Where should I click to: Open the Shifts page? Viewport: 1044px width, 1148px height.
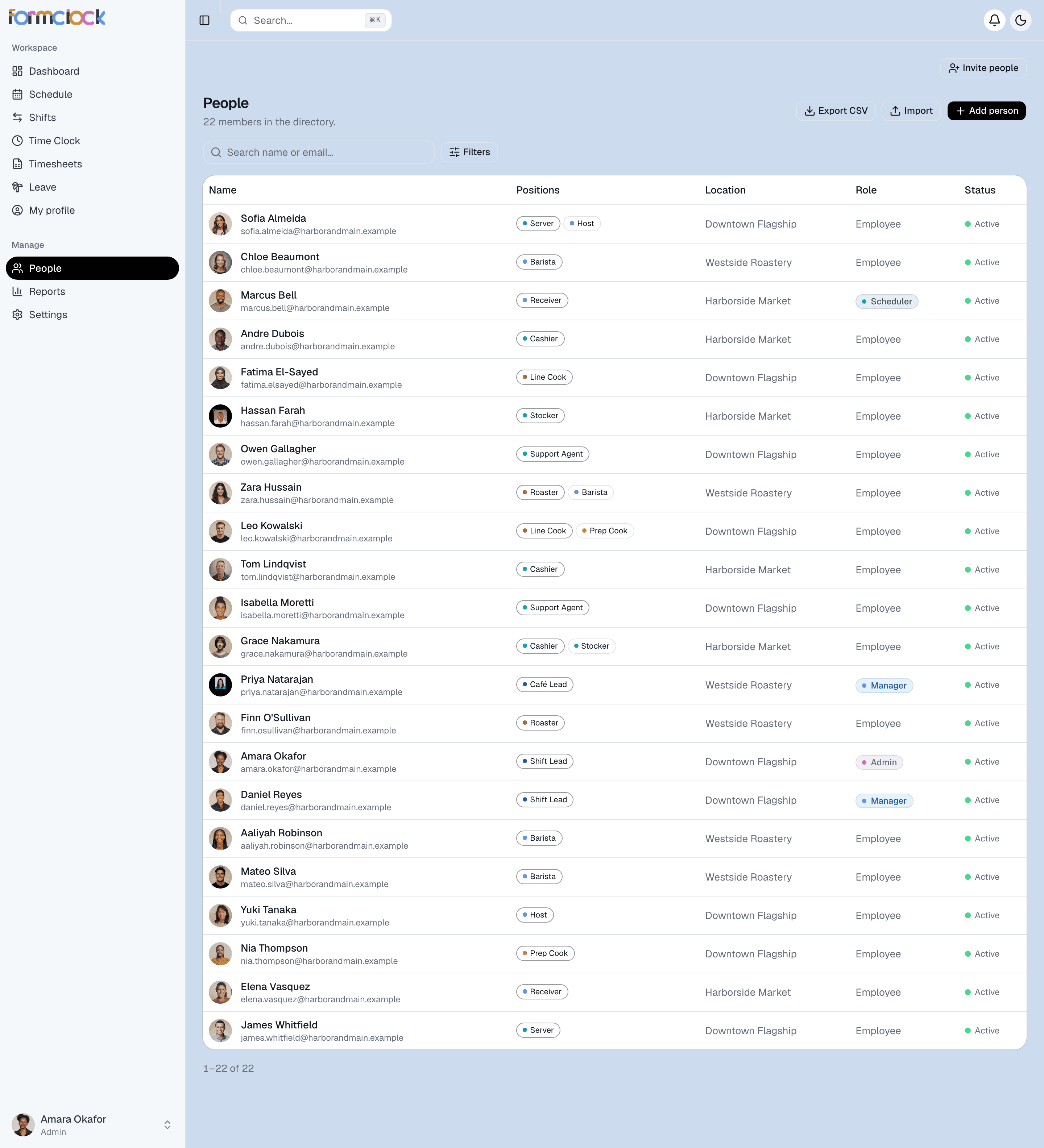coord(92,117)
